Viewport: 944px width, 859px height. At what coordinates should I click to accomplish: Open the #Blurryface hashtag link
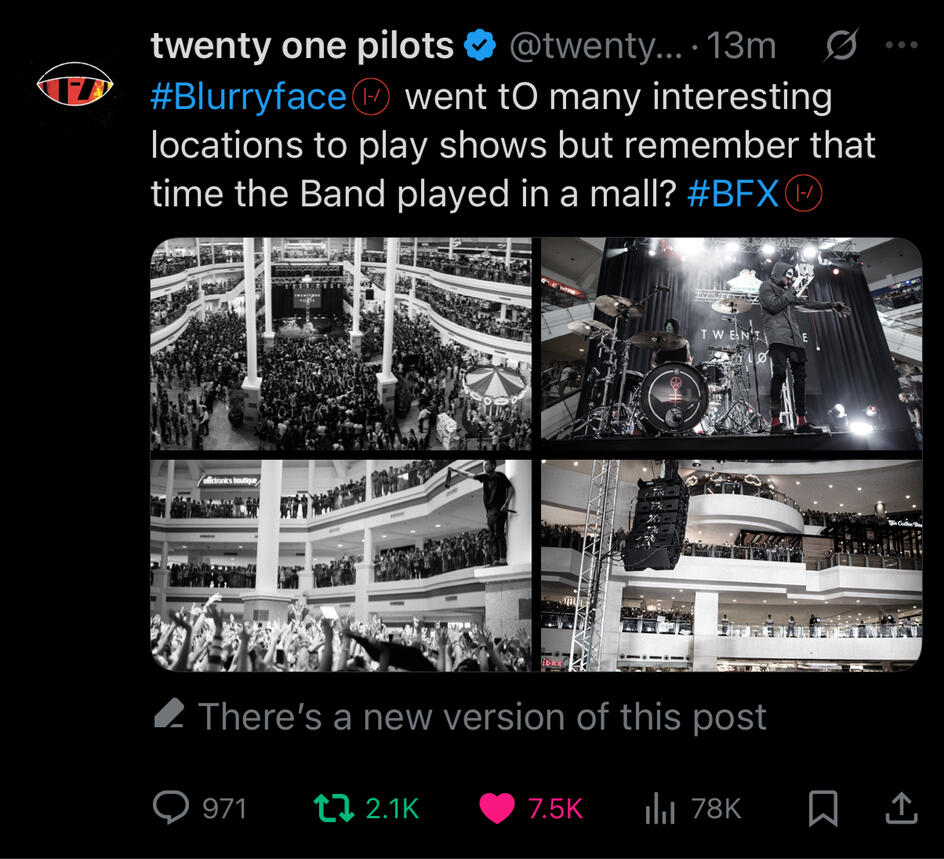point(248,97)
